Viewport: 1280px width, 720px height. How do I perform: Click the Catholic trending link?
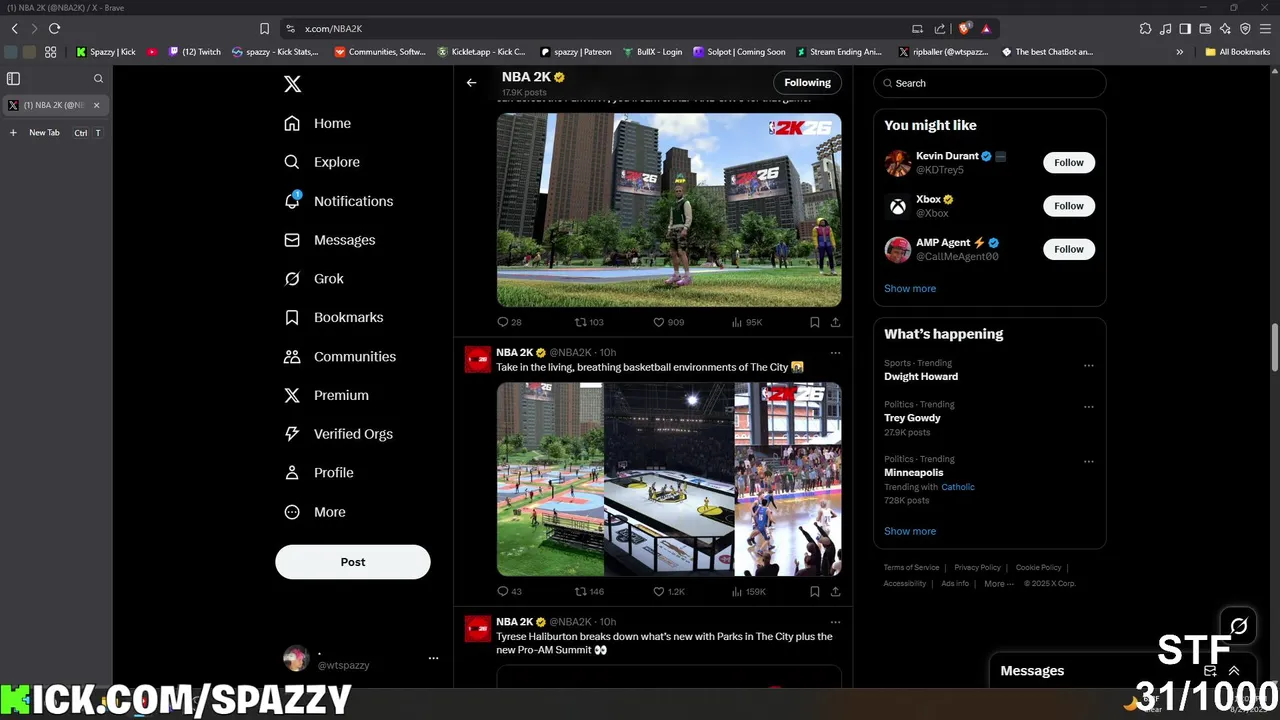(958, 487)
